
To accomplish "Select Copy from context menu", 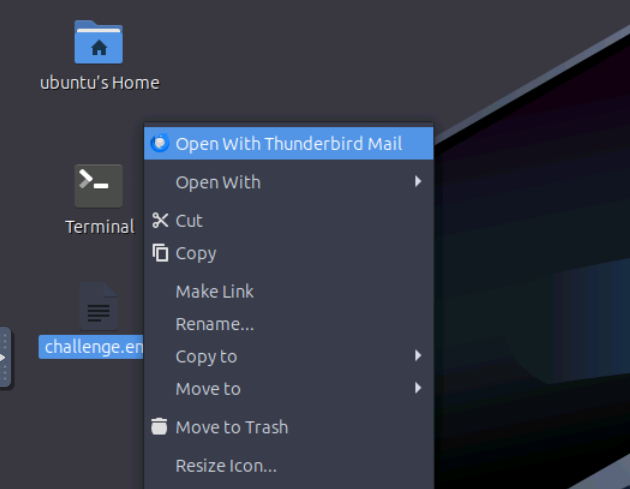I will point(288,253).
